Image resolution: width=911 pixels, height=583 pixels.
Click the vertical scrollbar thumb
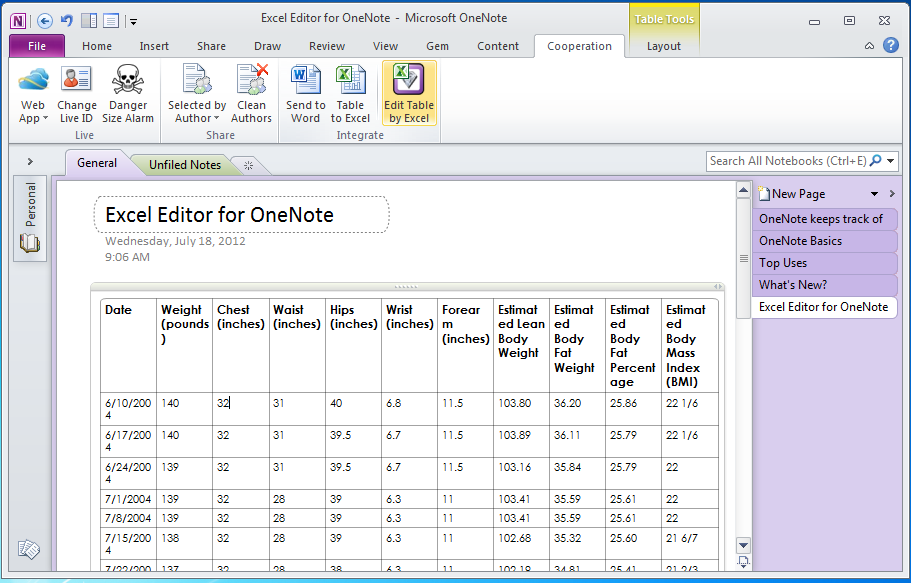tap(743, 258)
